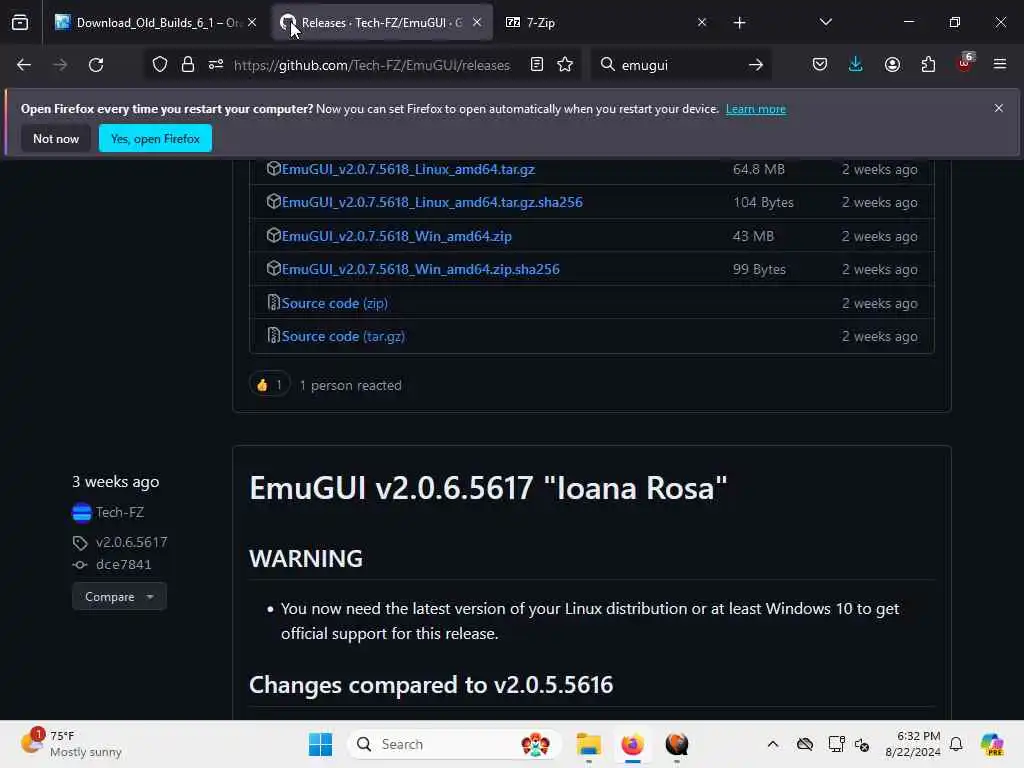Screen dimensions: 1024x768
Task: Open the Firefox hamburger application menu
Action: [1000, 65]
